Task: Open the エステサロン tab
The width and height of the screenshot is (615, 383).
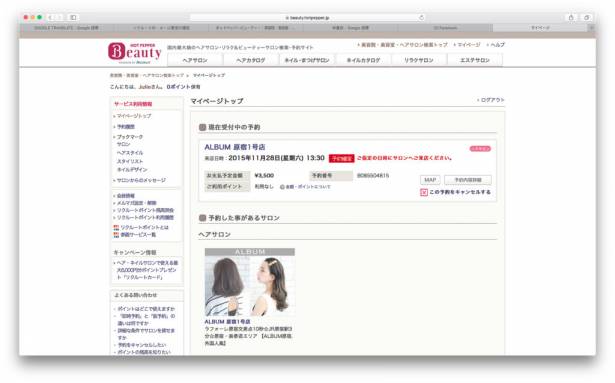Action: [x=475, y=60]
